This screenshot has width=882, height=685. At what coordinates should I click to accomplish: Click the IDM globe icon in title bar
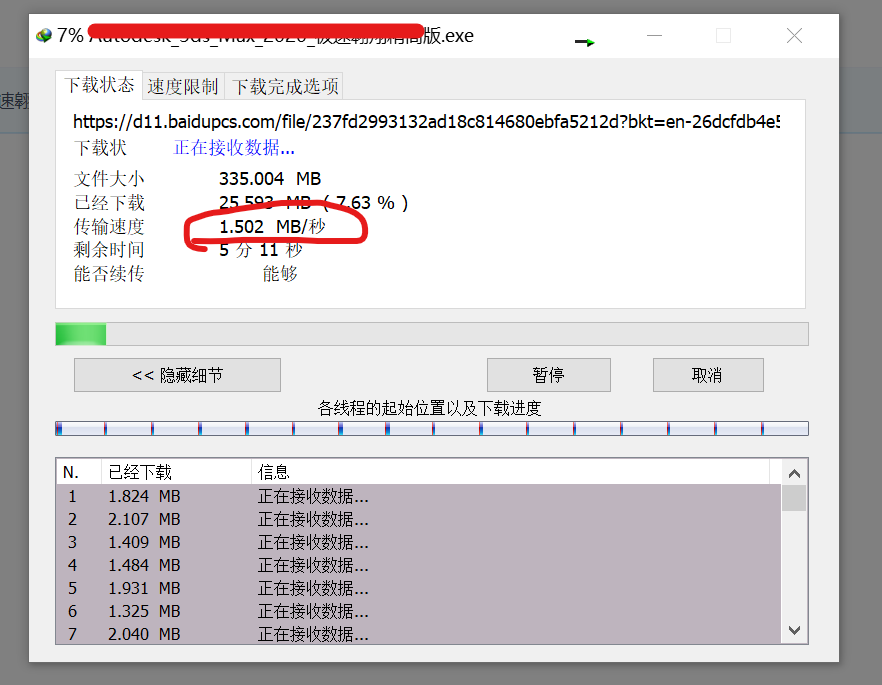[x=44, y=36]
